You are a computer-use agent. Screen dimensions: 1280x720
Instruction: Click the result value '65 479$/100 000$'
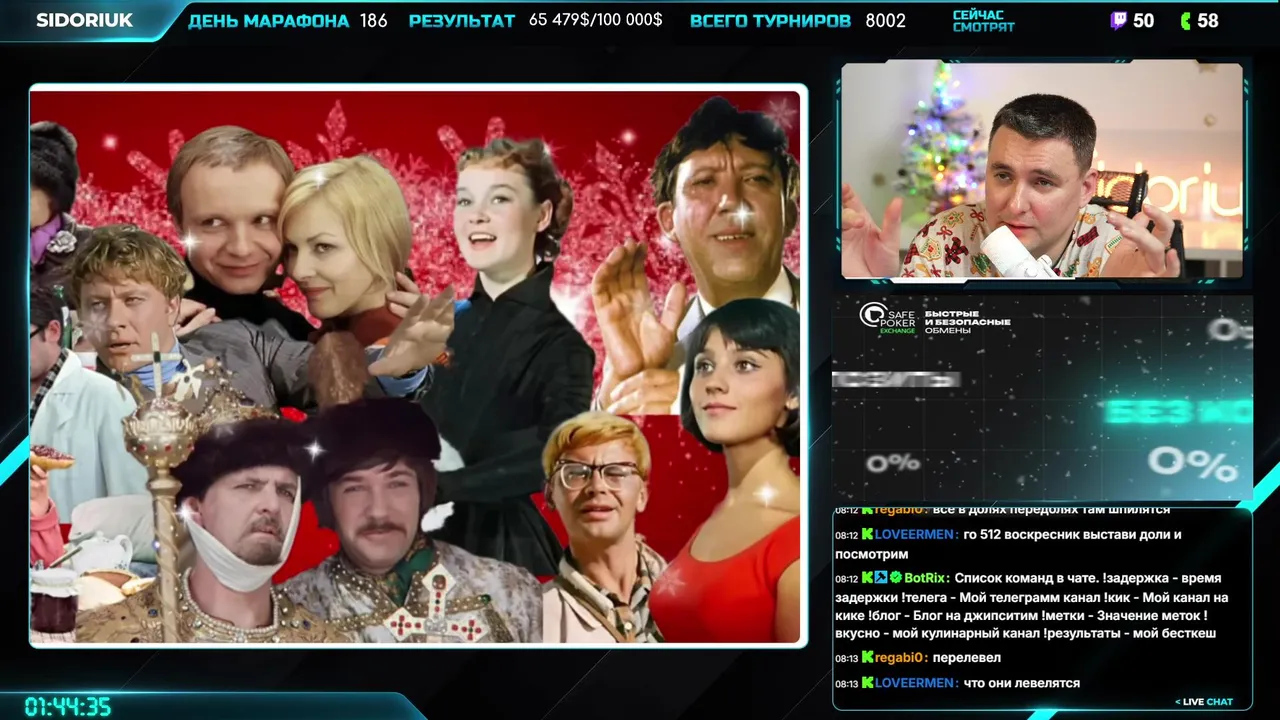point(595,20)
